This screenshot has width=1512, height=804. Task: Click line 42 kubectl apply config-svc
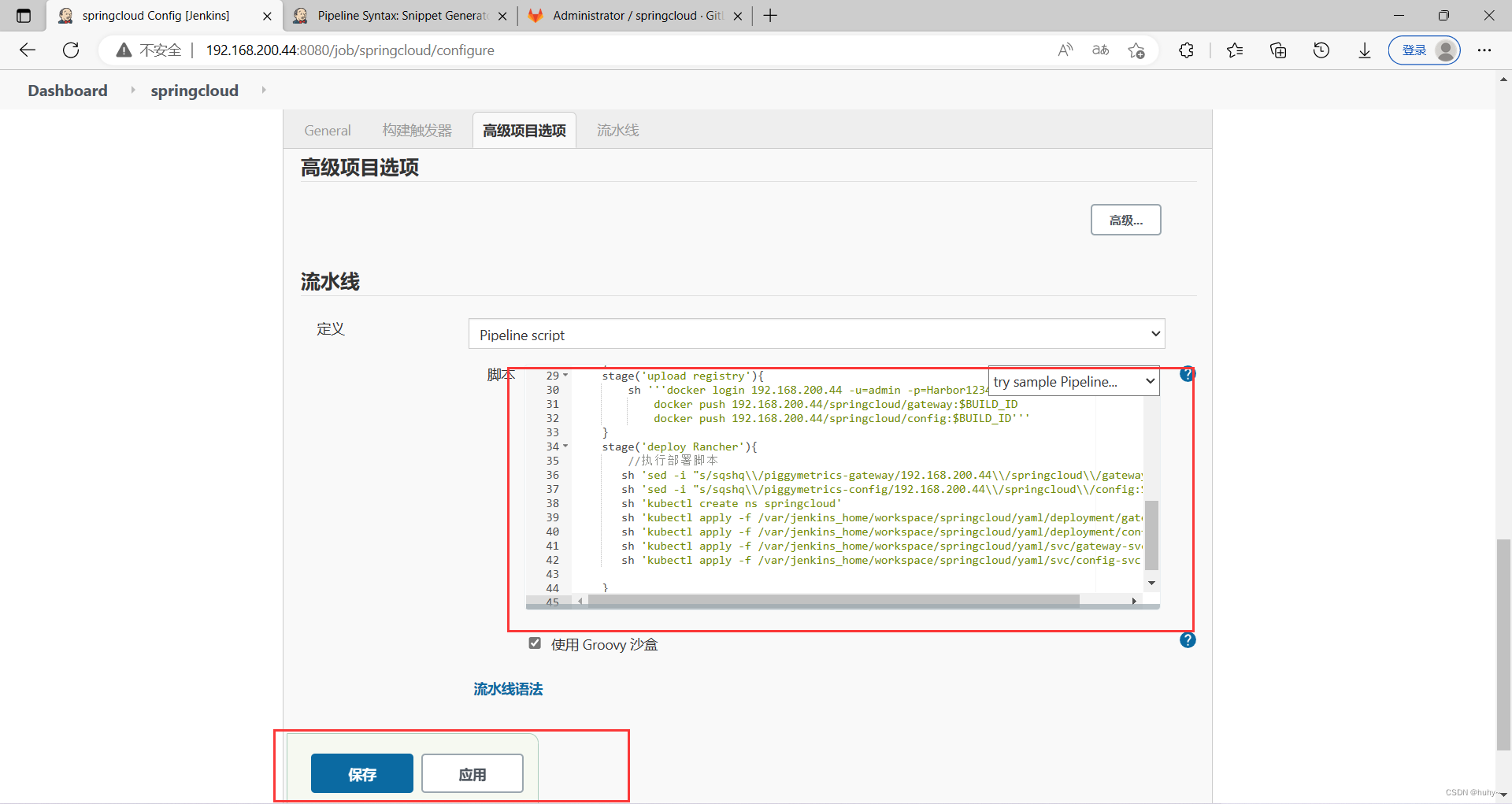[880, 560]
